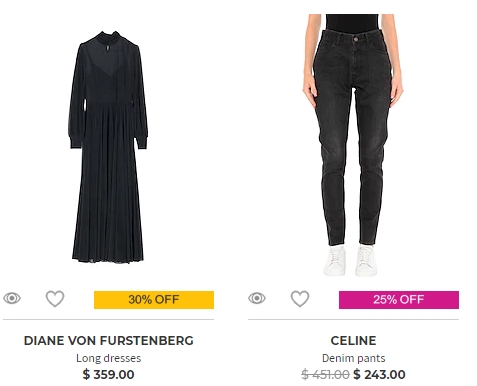Select the Long dresses category text
Screen dimensions: 477x386
[x=109, y=358]
